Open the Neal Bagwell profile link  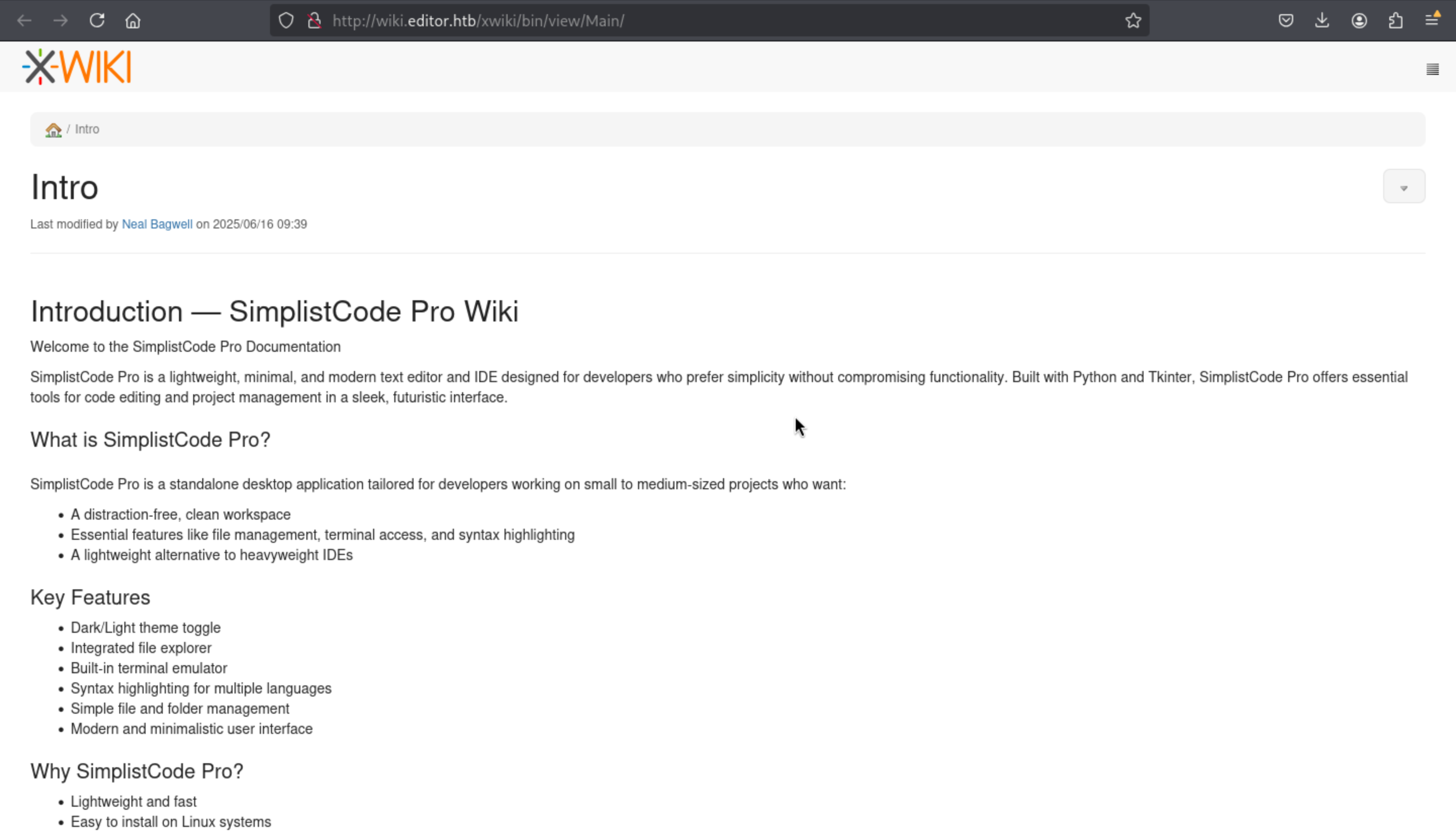[157, 224]
